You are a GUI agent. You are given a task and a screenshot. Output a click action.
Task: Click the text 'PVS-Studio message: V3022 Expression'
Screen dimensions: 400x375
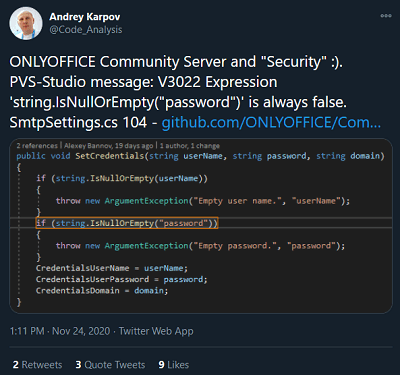pos(143,82)
